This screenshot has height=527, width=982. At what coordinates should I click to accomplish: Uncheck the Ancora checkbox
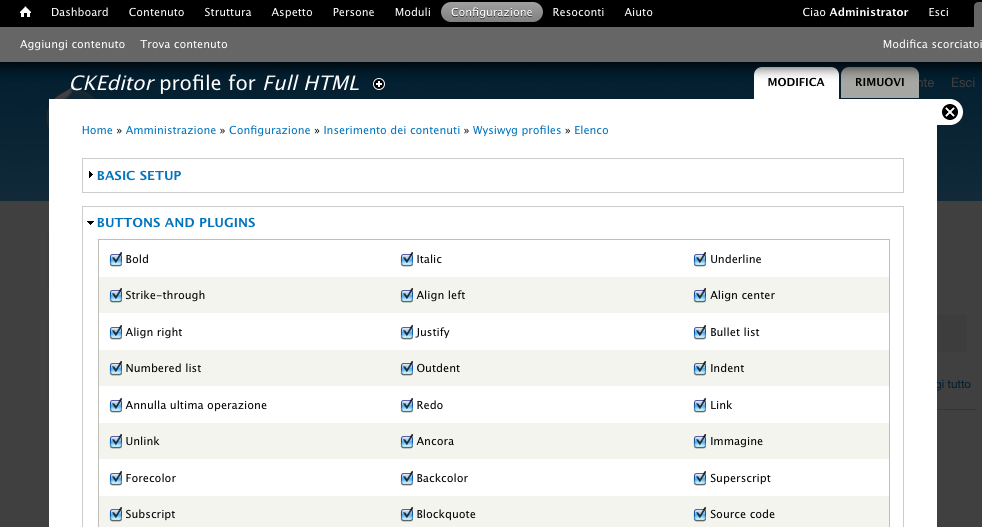tap(407, 441)
